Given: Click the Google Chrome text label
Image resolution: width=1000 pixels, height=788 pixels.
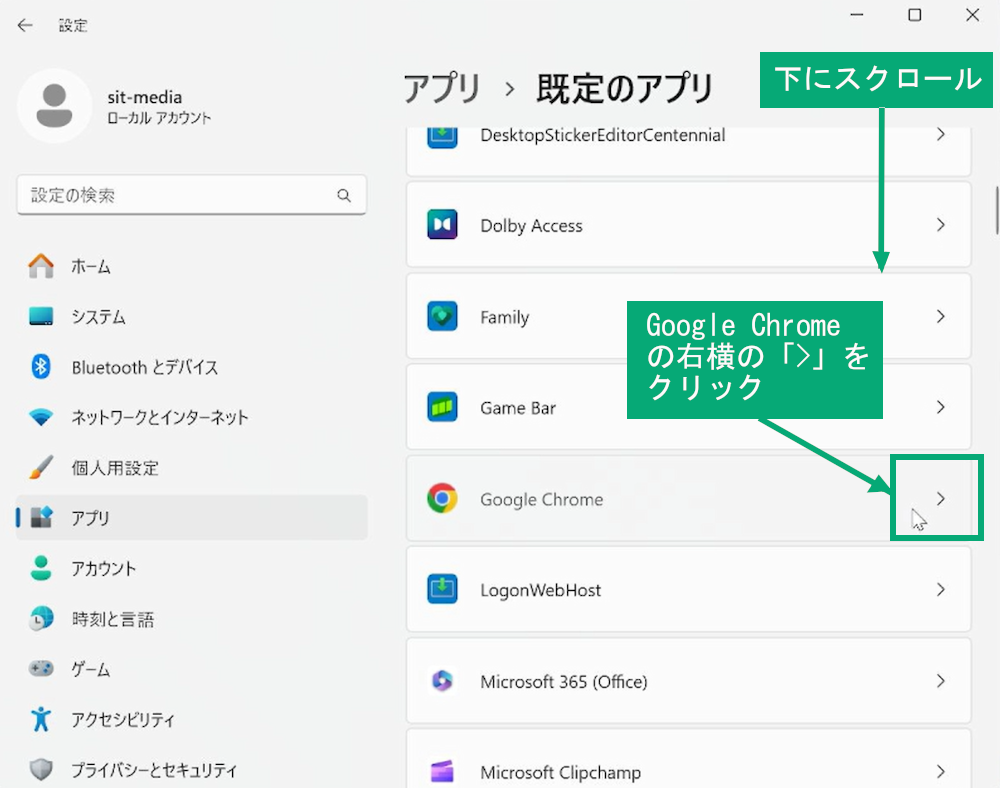Looking at the screenshot, I should coord(541,499).
